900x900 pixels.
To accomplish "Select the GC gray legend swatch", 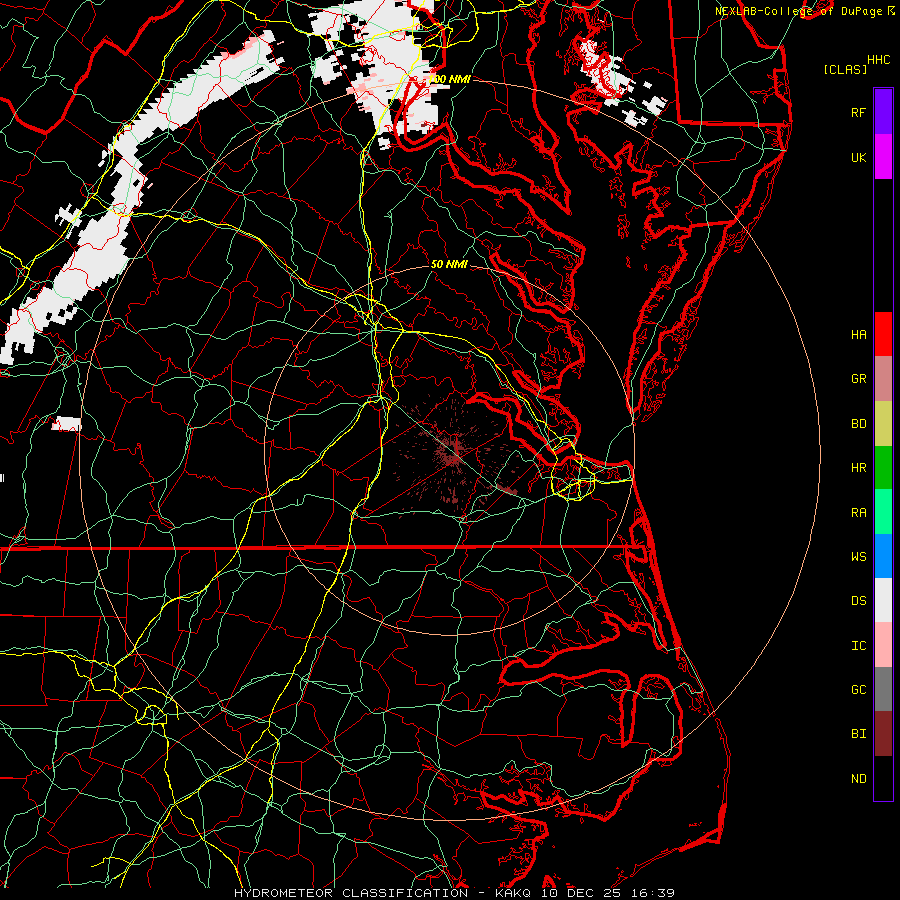I will point(883,689).
